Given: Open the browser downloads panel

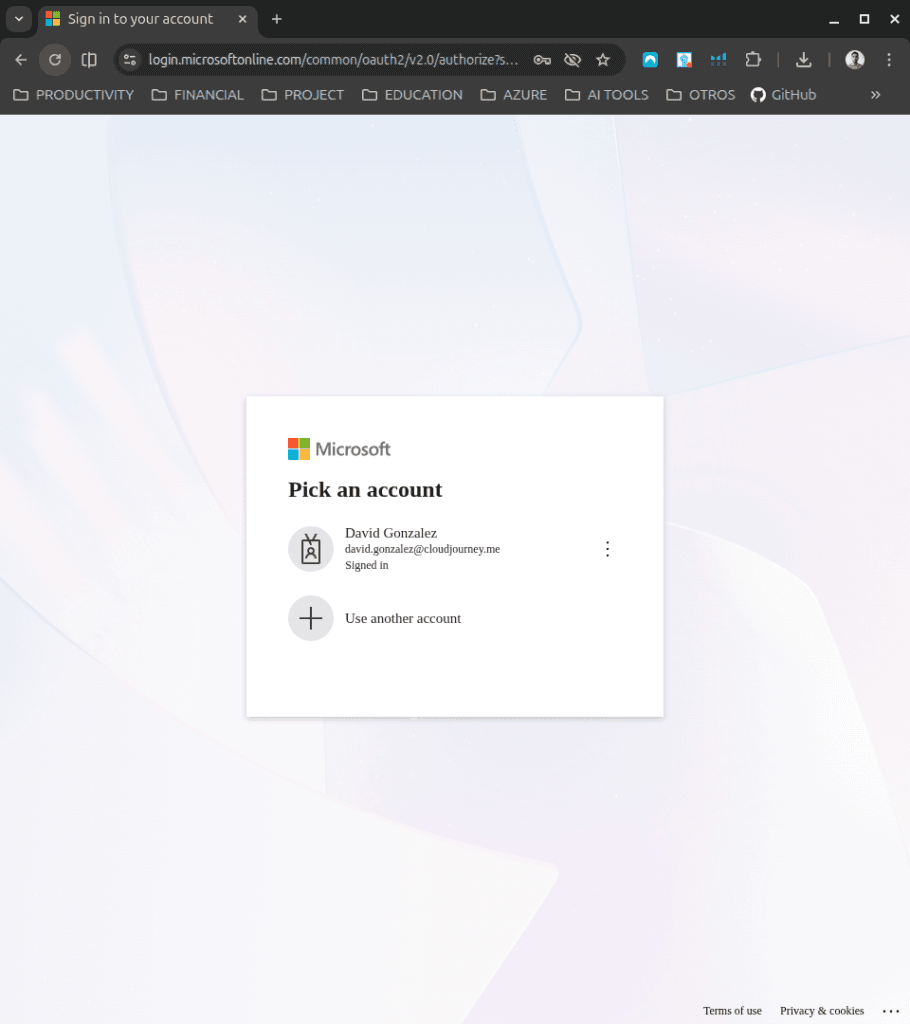Looking at the screenshot, I should click(803, 60).
